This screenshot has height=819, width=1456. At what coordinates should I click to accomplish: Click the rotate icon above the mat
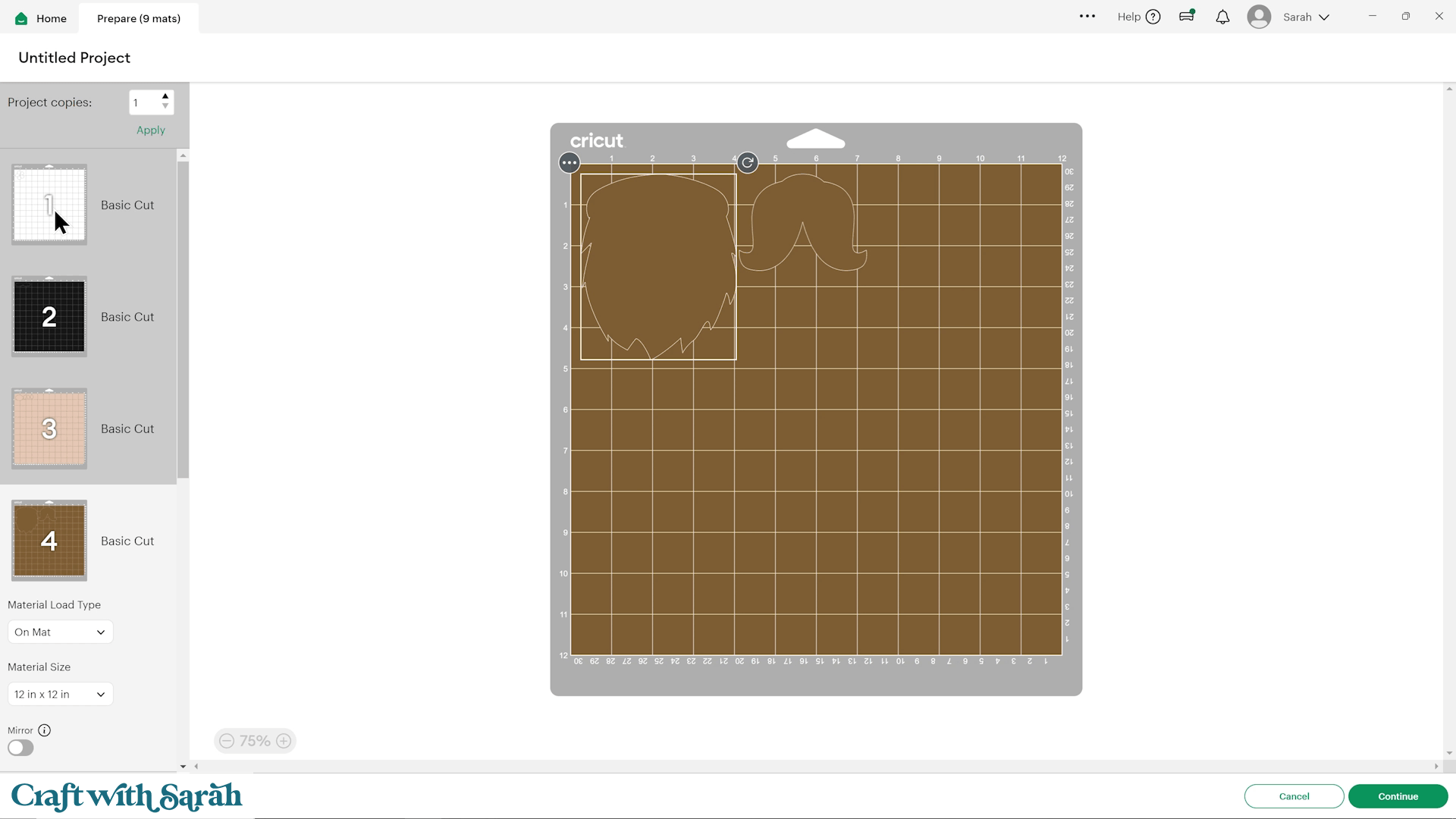tap(748, 162)
